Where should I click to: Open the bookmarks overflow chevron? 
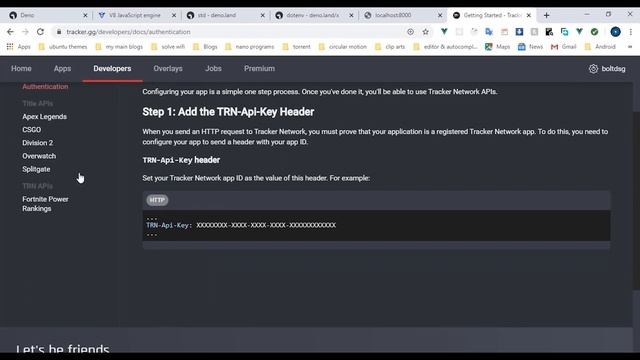(x=630, y=47)
